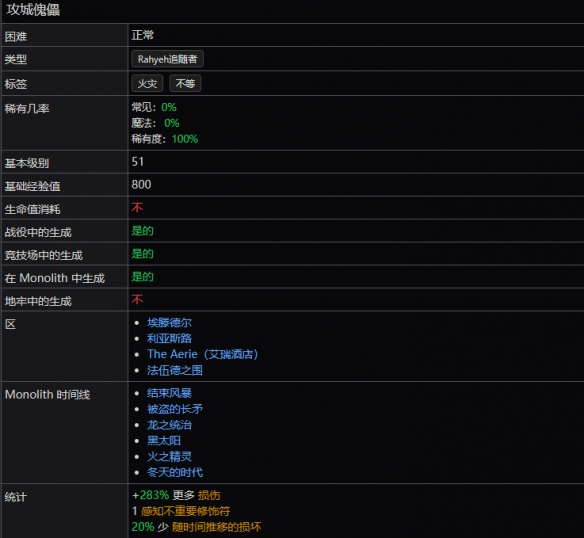Open the 法伍德之围 zone link
Image resolution: width=584 pixels, height=538 pixels.
tap(175, 370)
